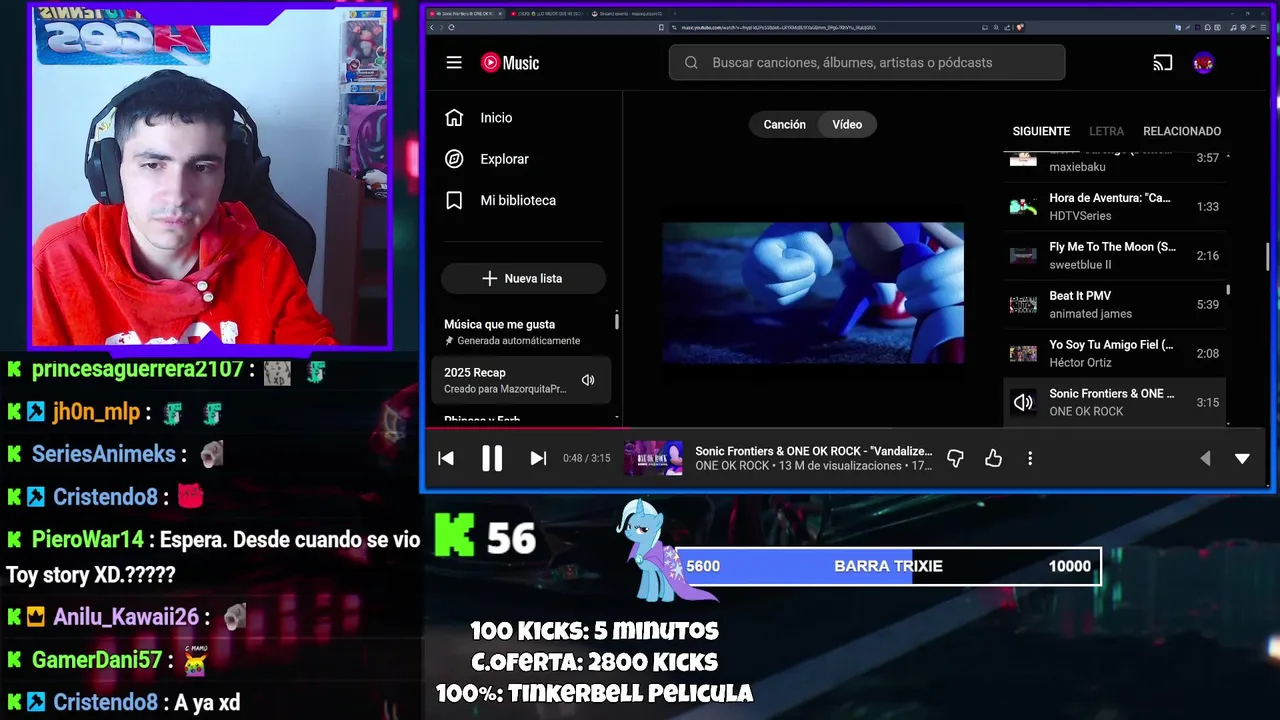Select the RELACIONADO tab

click(1182, 131)
